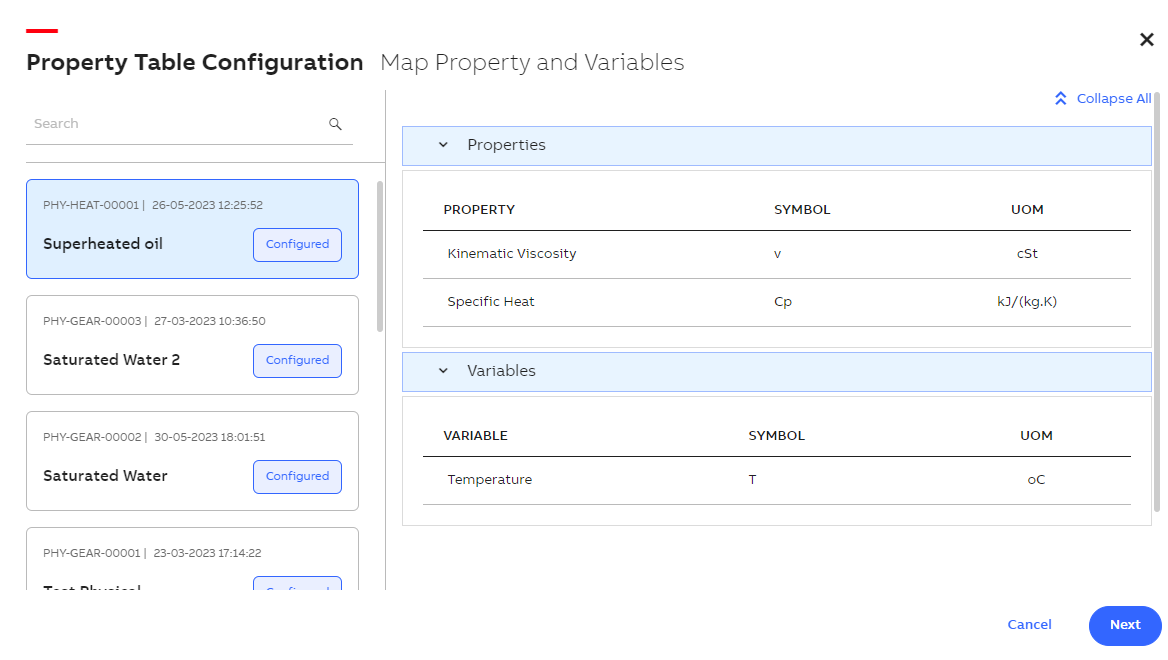Click the kJ/(kg.K) unit cell
The height and width of the screenshot is (660, 1168).
1026,302
